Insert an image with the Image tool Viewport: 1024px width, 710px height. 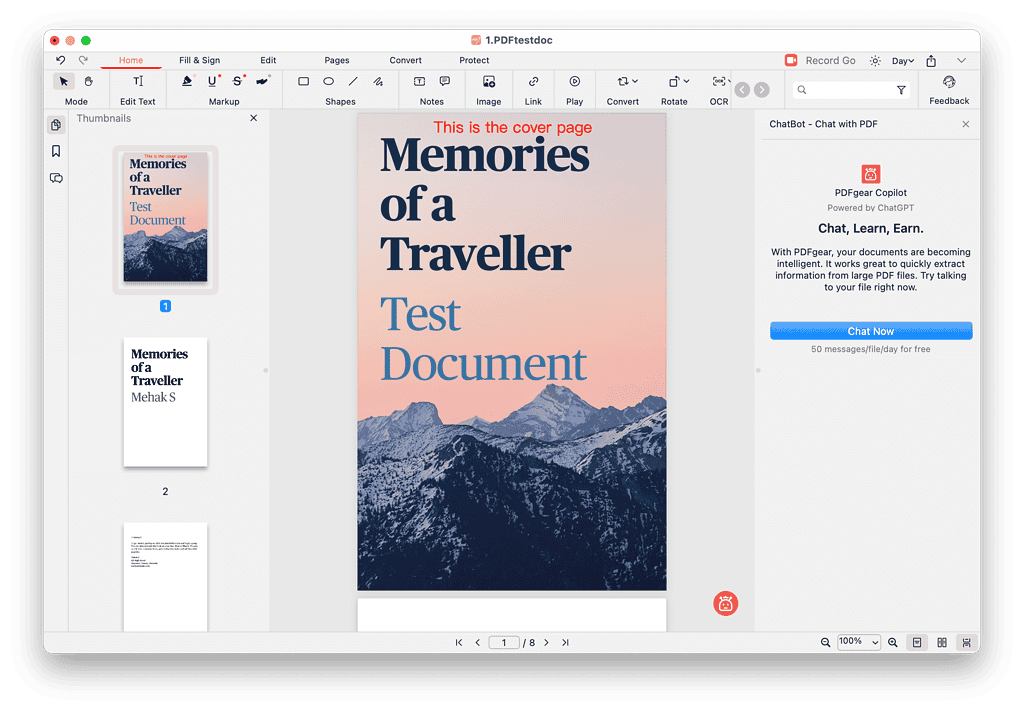(x=489, y=81)
